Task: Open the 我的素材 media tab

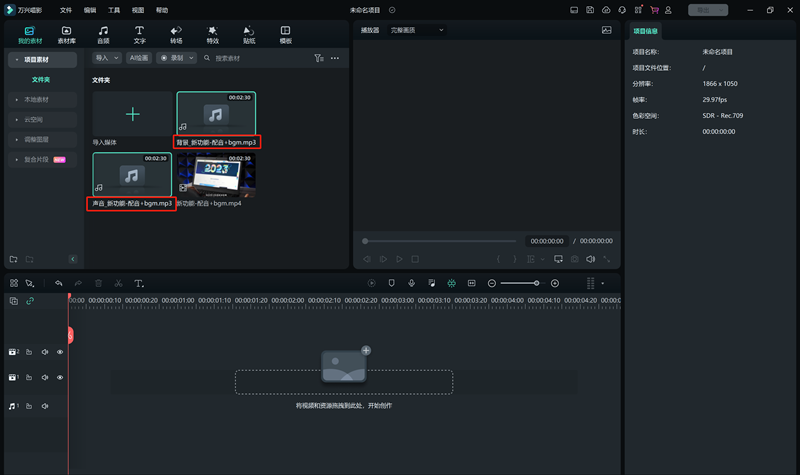Action: click(30, 35)
